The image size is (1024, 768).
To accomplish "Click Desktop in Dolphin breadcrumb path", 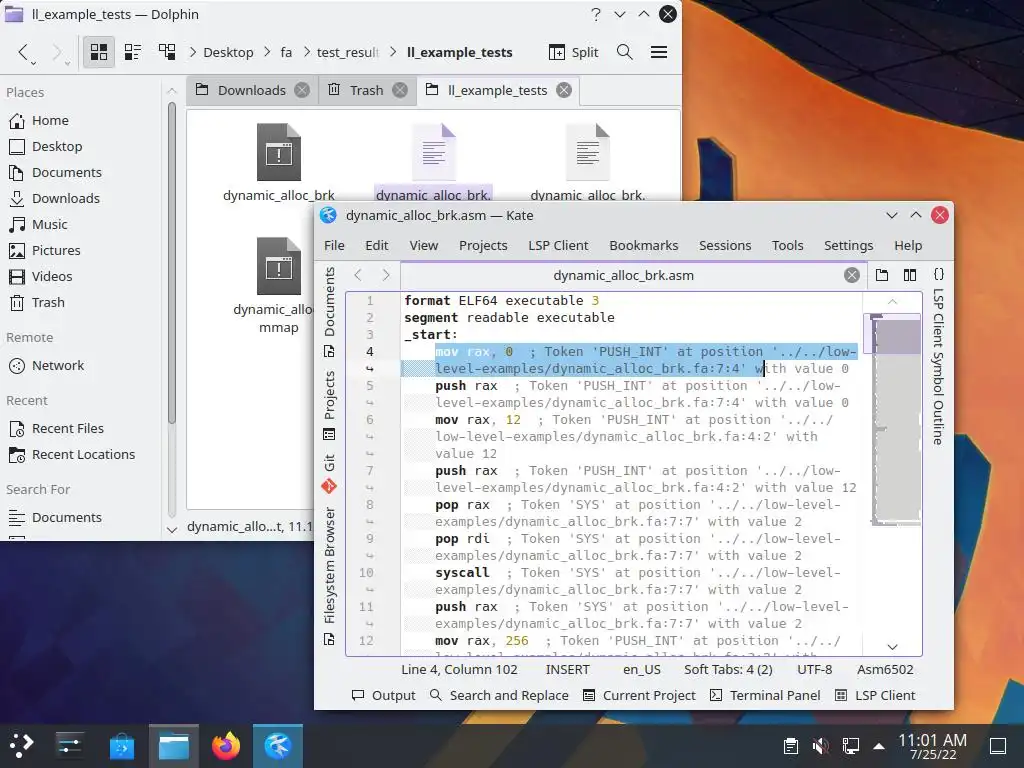I will pyautogui.click(x=228, y=52).
